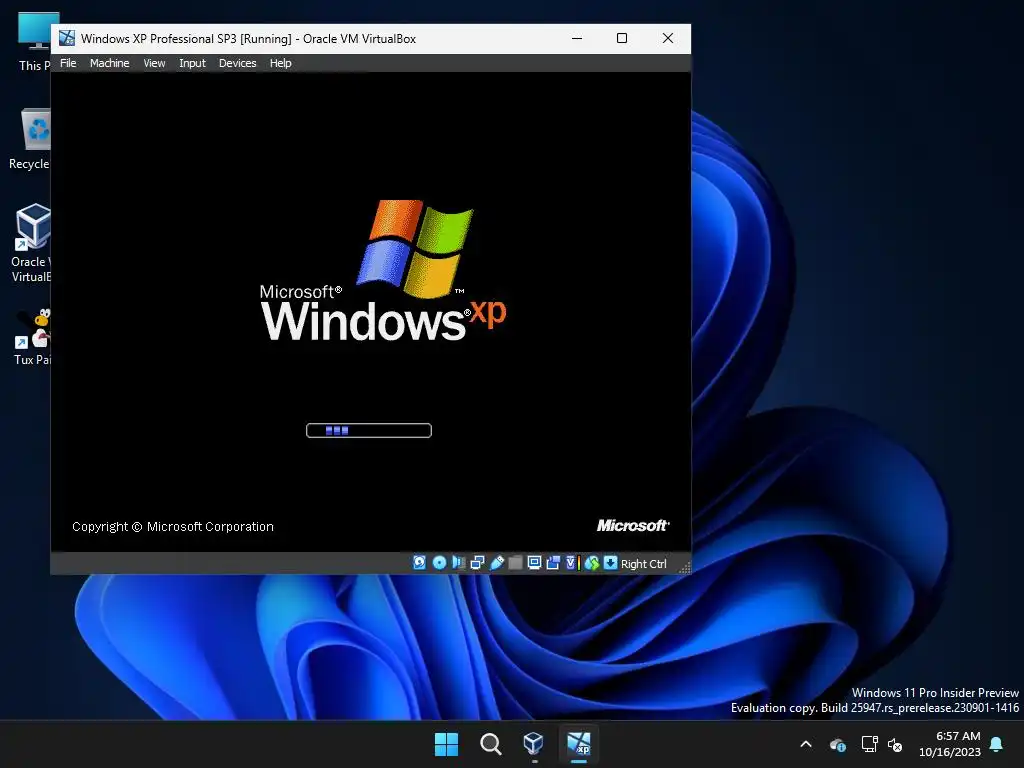Click the optical disc drive status icon
Screen dimensions: 1024x768
pyautogui.click(x=440, y=563)
